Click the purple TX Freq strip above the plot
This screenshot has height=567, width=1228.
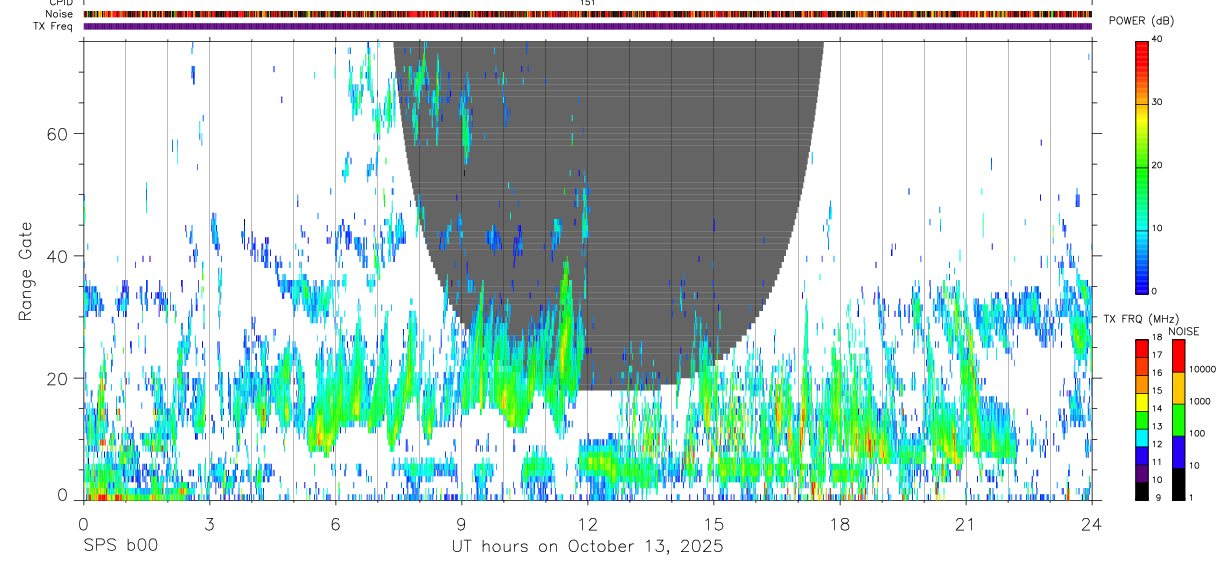coord(587,26)
